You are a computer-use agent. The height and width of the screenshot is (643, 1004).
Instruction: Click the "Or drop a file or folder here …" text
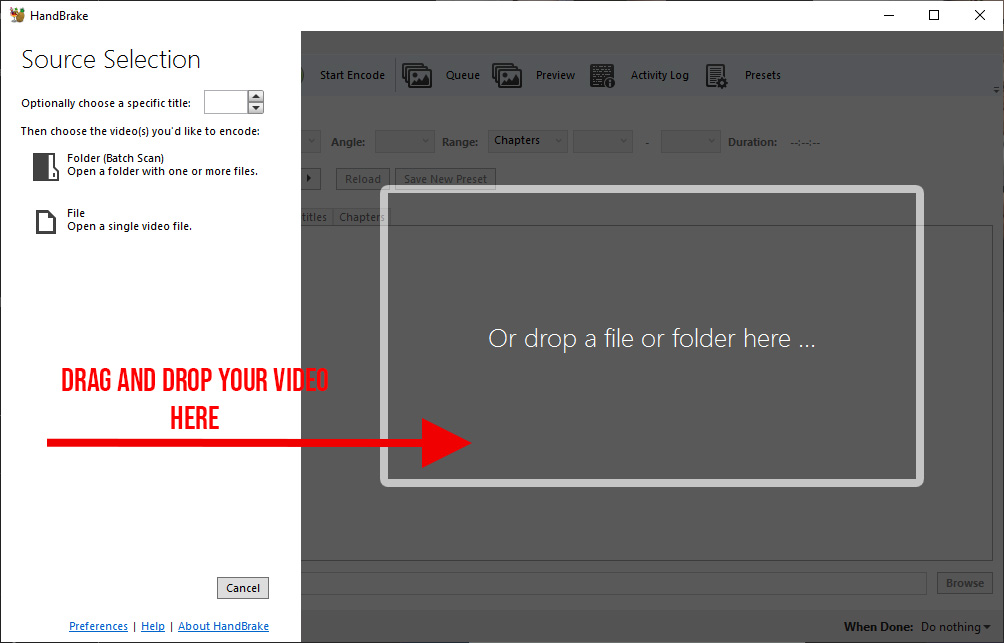point(652,339)
